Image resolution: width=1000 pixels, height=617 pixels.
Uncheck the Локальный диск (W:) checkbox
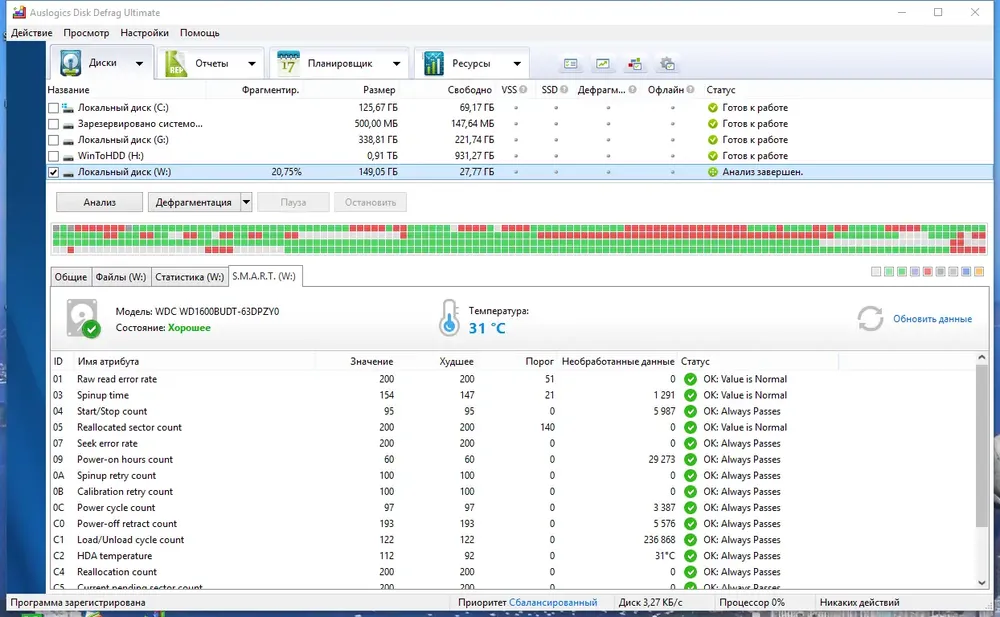tap(54, 172)
